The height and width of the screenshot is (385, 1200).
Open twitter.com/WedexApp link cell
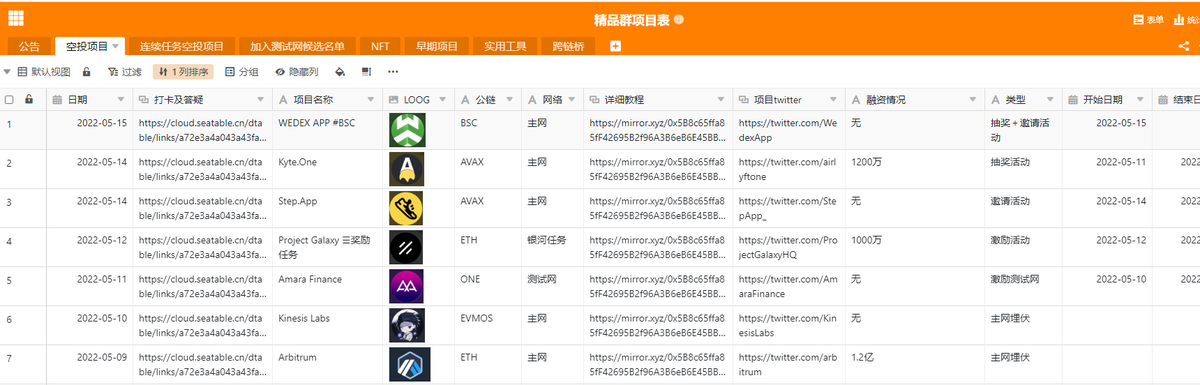(790, 130)
